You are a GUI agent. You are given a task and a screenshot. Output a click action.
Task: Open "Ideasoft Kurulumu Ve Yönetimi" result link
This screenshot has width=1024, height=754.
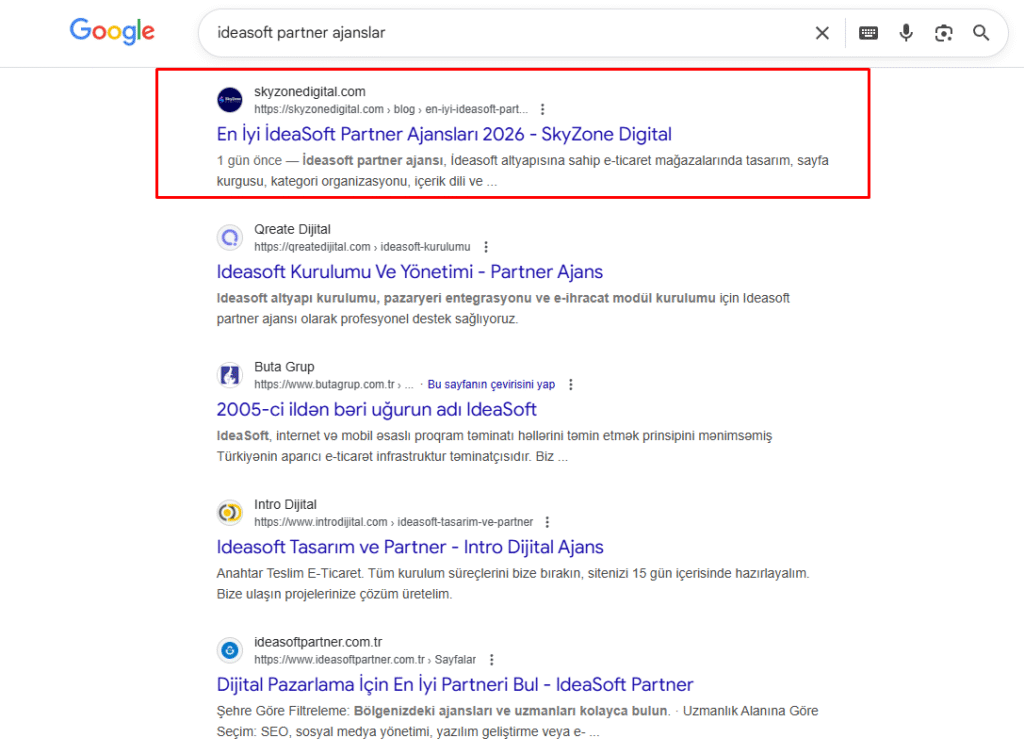(409, 272)
